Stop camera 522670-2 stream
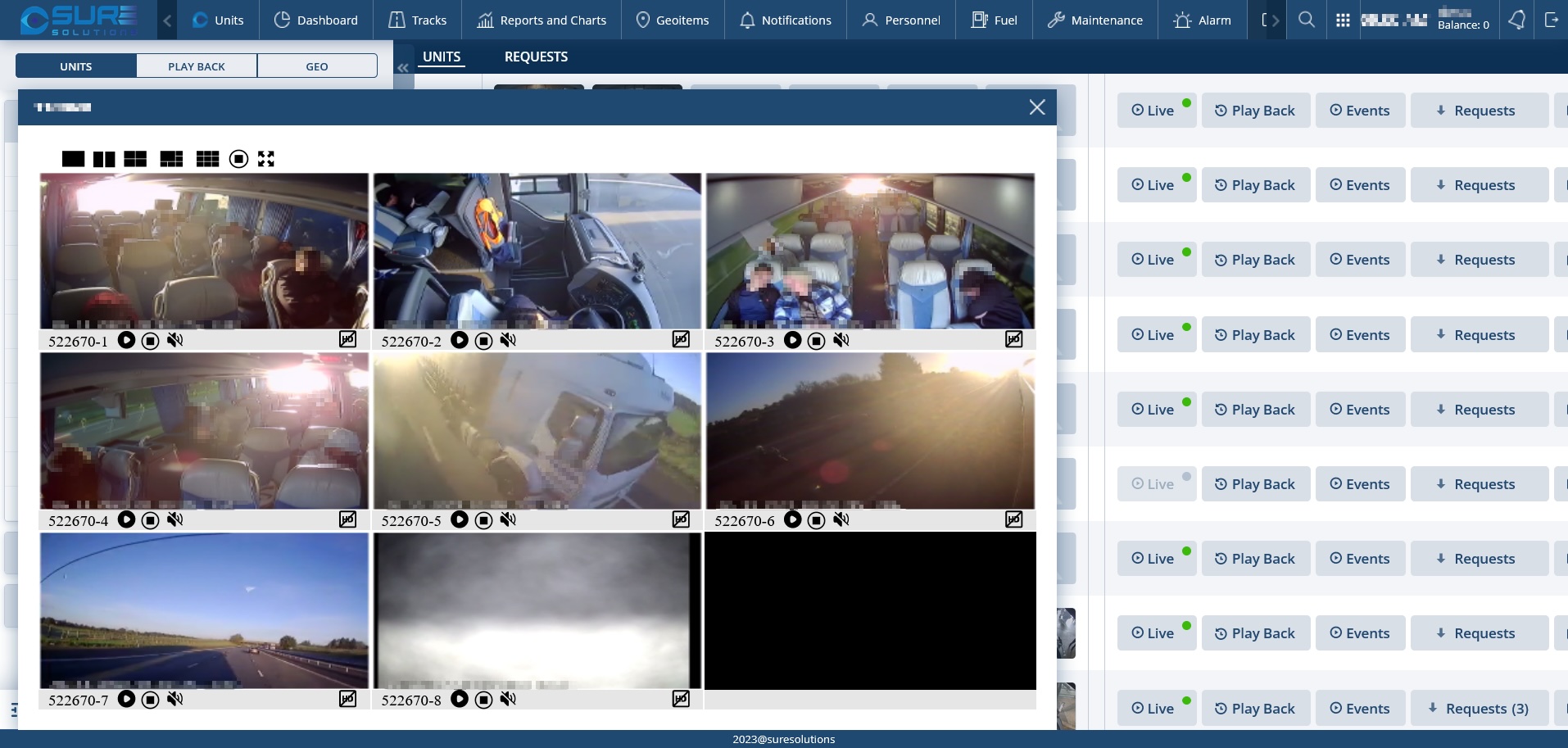1568x748 pixels. coord(483,341)
